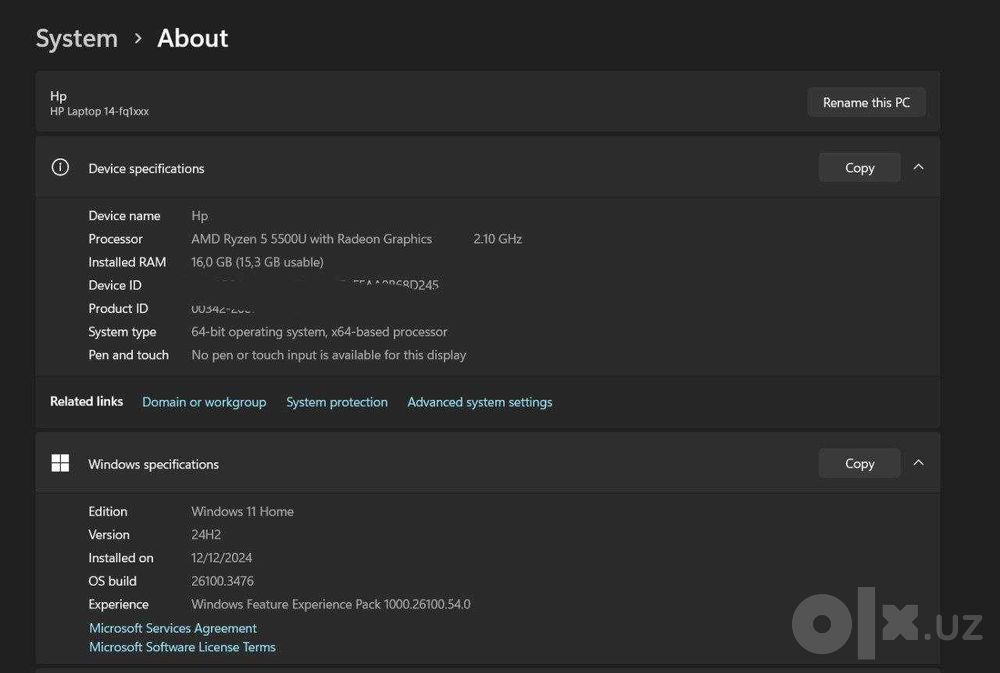The width and height of the screenshot is (1000, 673).
Task: Select the Windows Feature Experience Pack value
Action: [x=331, y=604]
